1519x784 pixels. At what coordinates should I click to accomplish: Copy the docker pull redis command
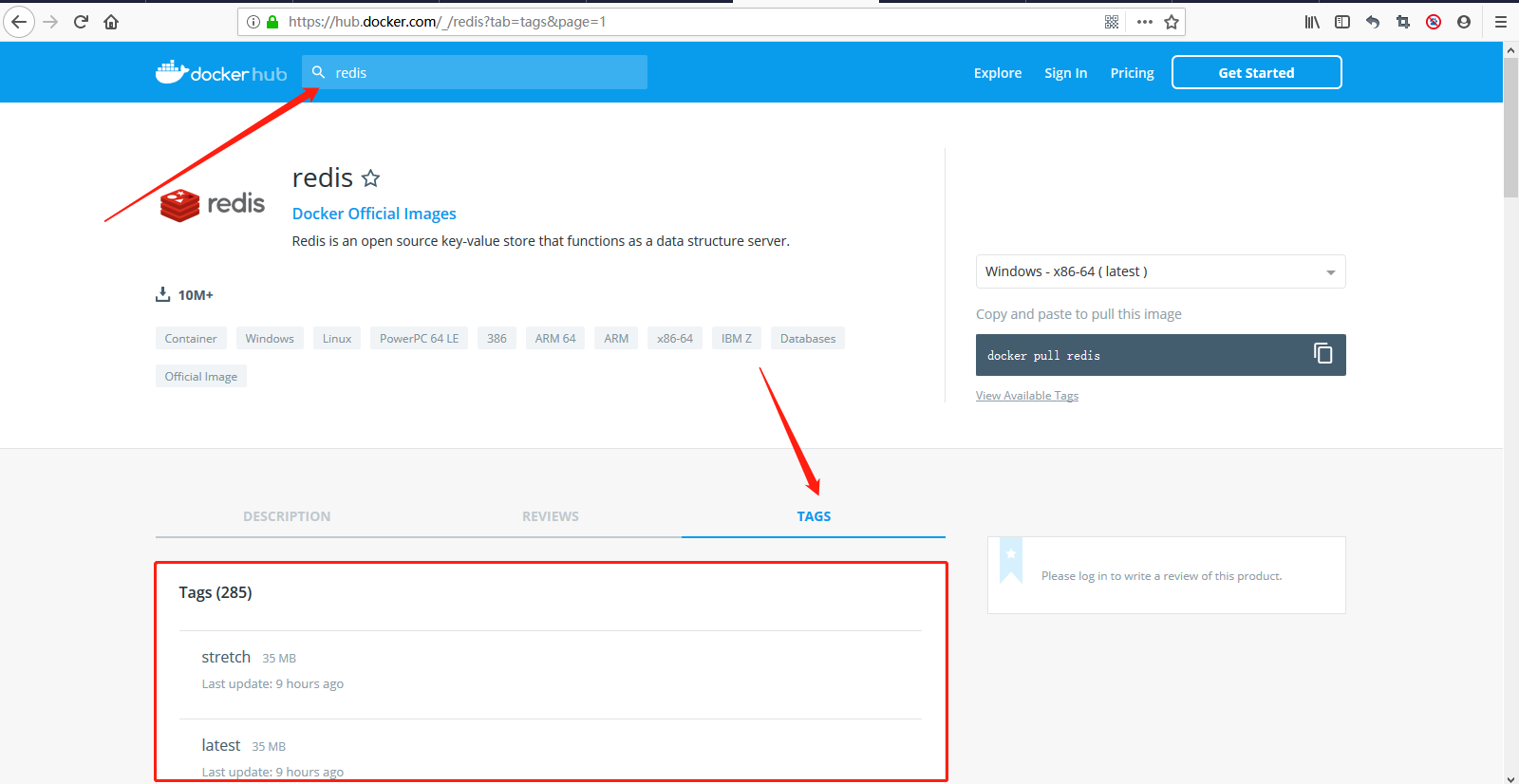tap(1322, 354)
